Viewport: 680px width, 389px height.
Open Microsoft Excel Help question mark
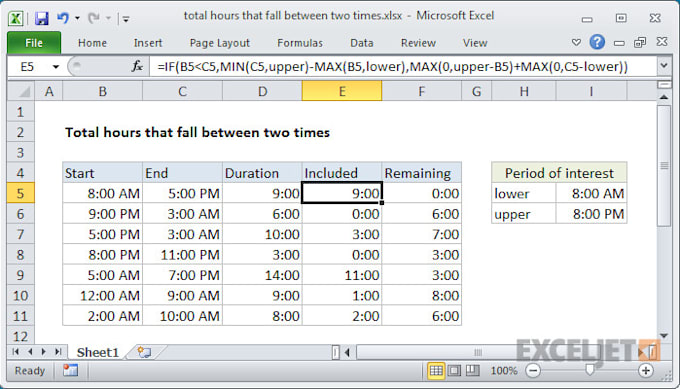point(597,42)
